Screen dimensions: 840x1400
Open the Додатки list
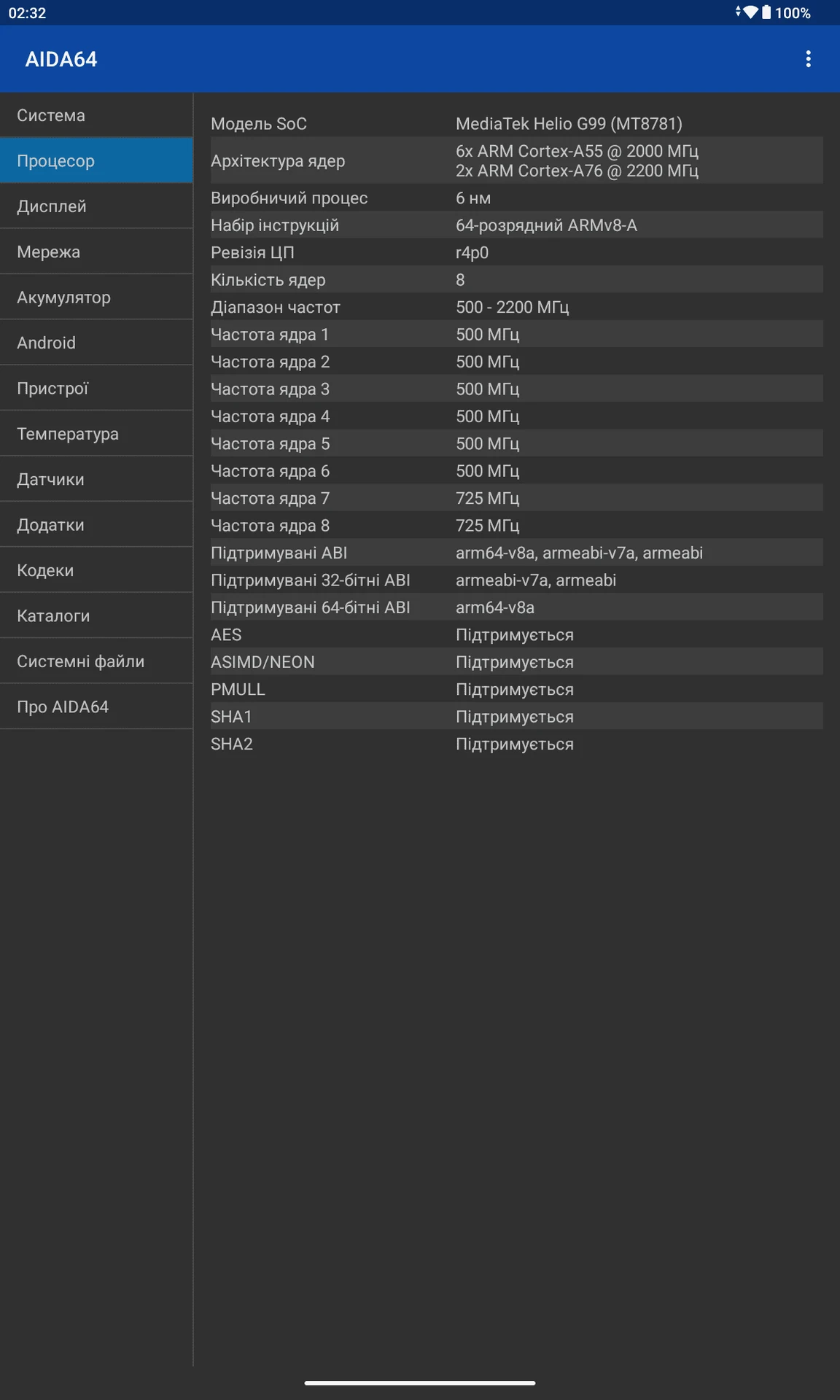96,525
